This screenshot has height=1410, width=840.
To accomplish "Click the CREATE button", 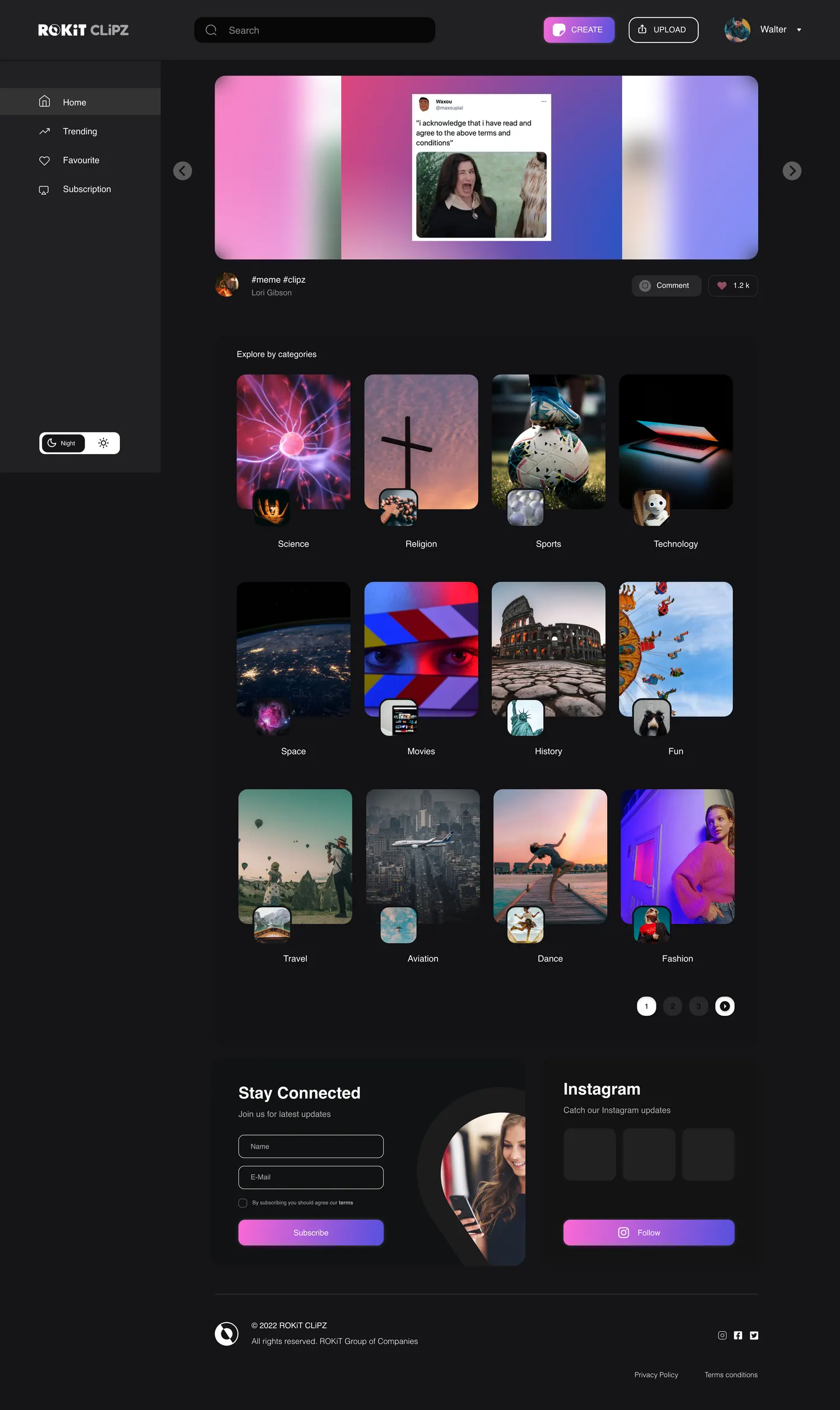I will tap(579, 30).
